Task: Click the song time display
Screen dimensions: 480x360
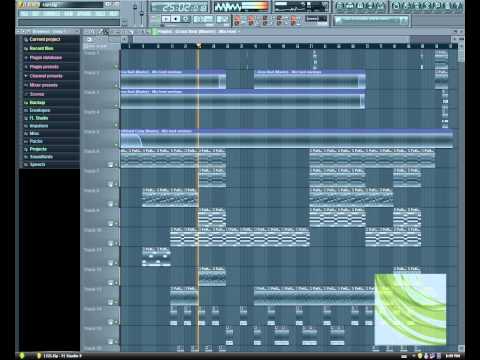Action: point(179,7)
